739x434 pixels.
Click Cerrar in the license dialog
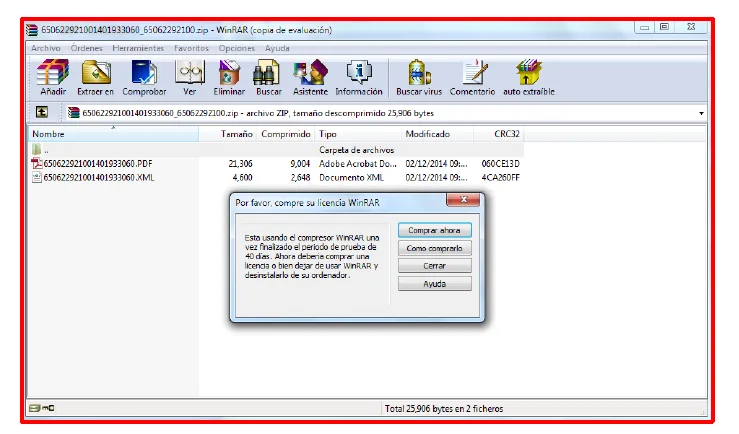click(x=435, y=266)
